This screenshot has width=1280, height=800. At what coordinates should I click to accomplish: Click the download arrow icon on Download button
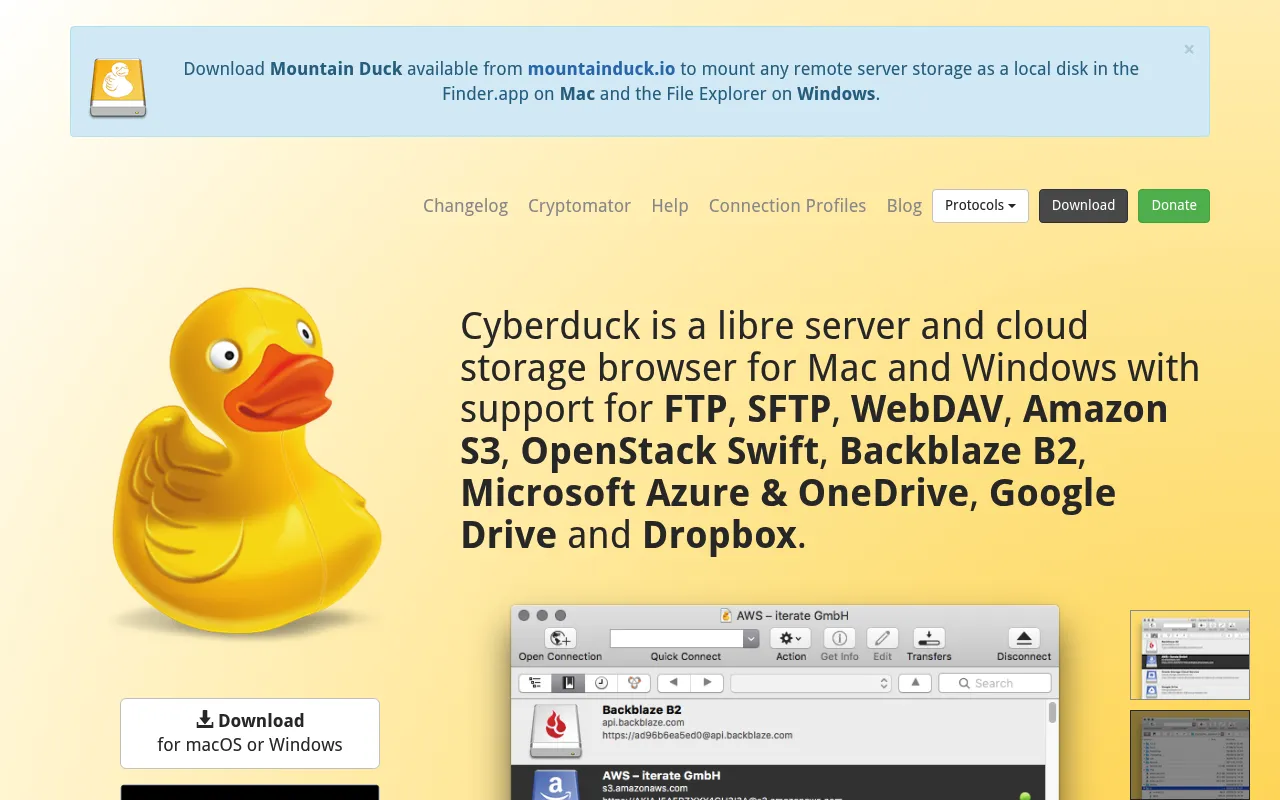click(x=205, y=720)
